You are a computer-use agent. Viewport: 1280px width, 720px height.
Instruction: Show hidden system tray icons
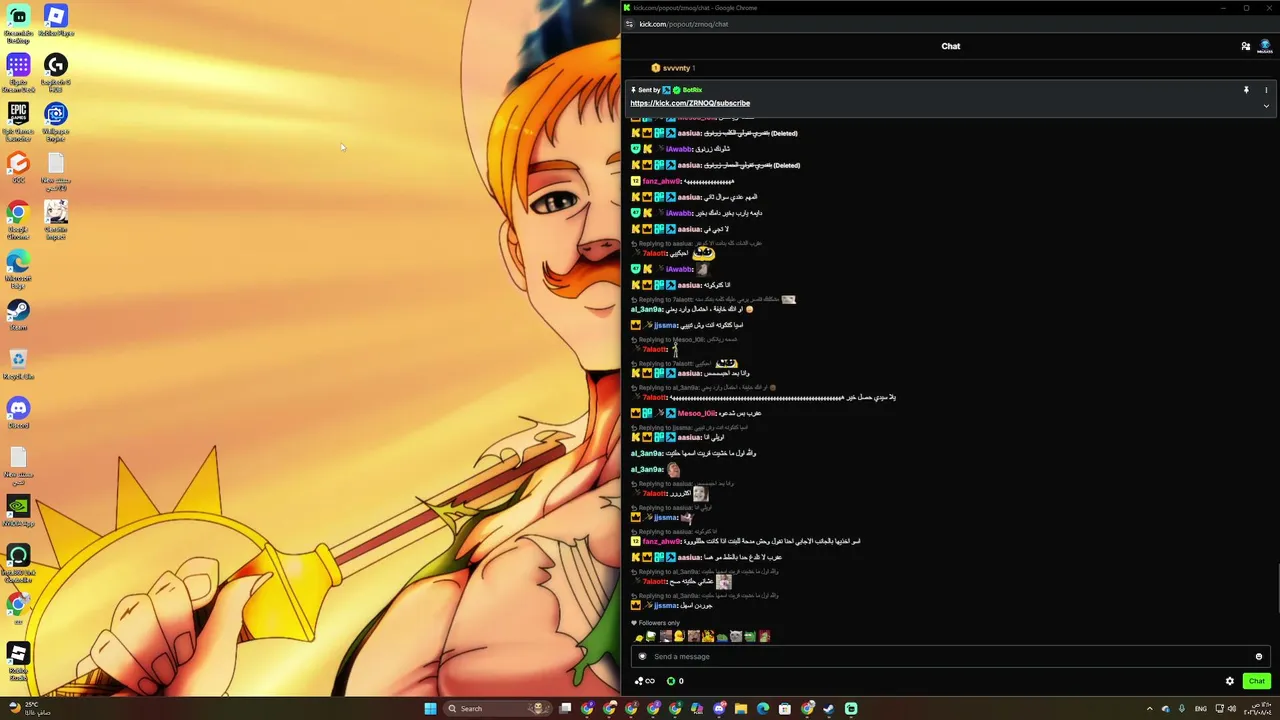pyautogui.click(x=1149, y=708)
